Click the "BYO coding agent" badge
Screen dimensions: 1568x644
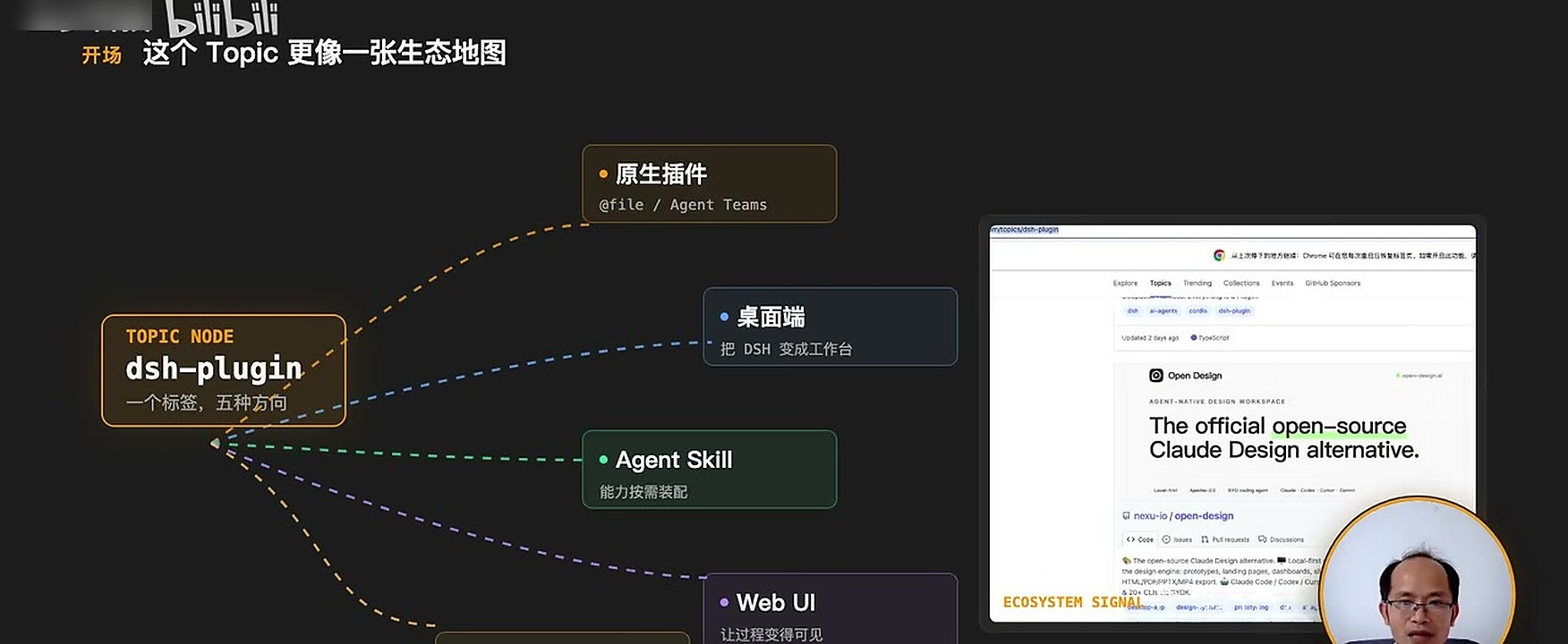coord(1248,490)
